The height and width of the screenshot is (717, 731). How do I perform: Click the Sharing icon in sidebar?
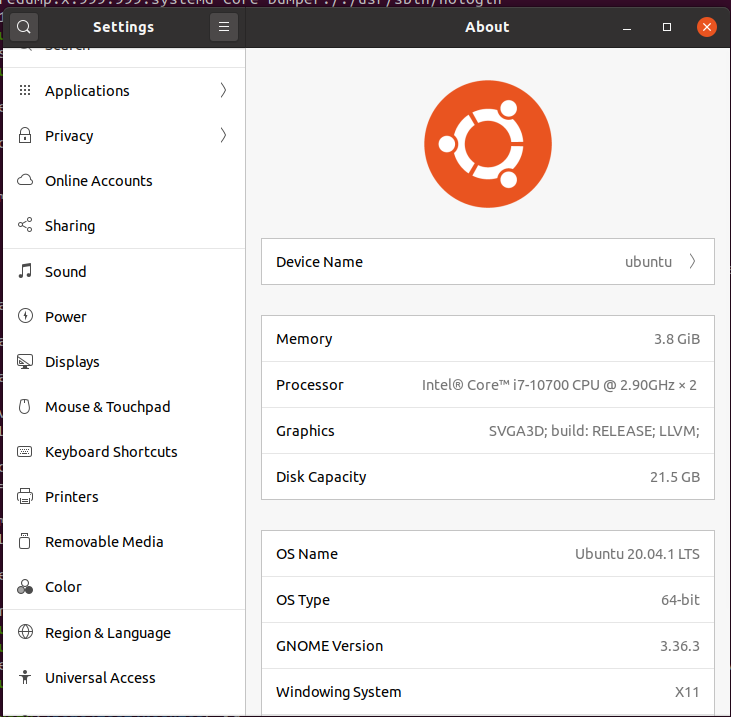[x=25, y=226]
